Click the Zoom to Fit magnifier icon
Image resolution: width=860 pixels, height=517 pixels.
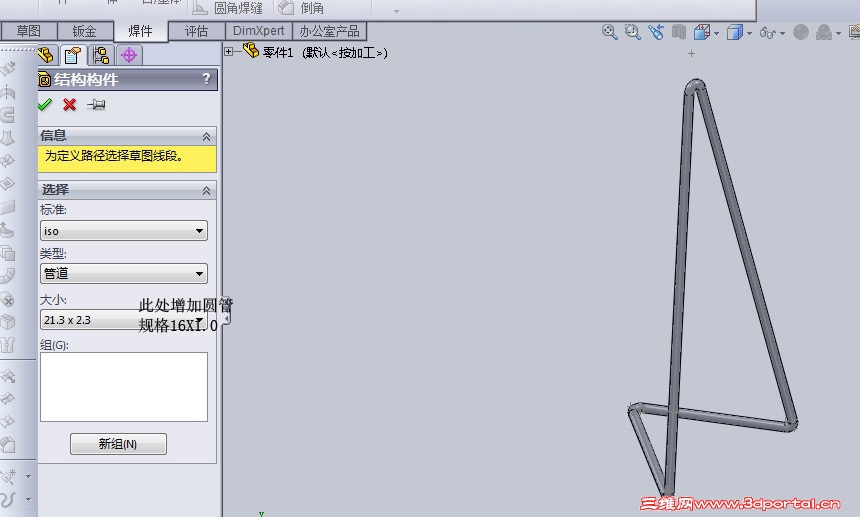pos(609,32)
